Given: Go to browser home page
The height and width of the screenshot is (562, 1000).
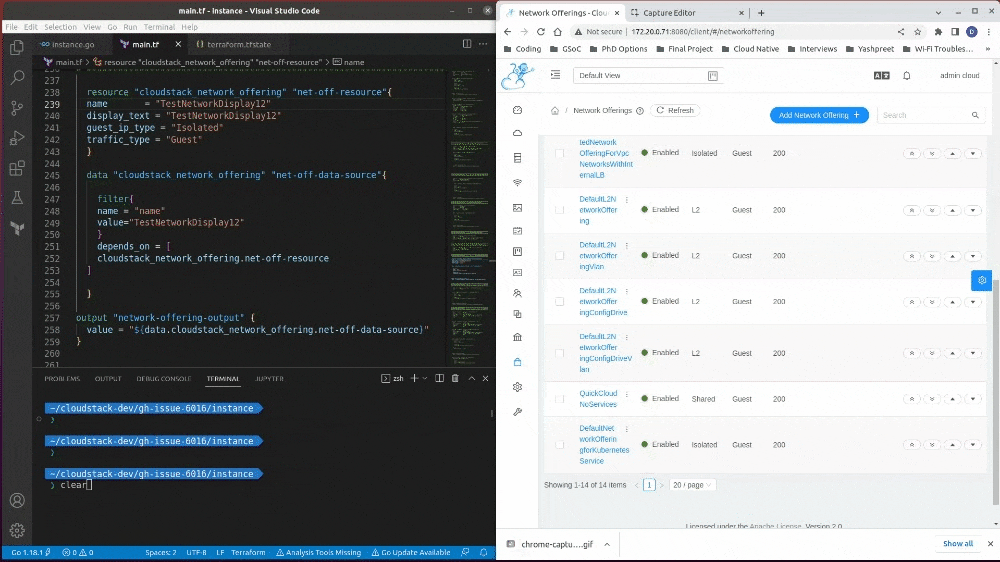Looking at the screenshot, I should 557,31.
